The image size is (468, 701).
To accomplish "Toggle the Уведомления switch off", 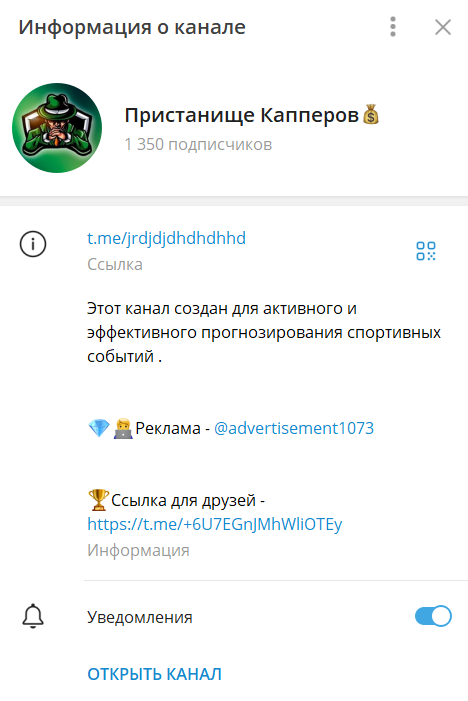I will (x=433, y=616).
